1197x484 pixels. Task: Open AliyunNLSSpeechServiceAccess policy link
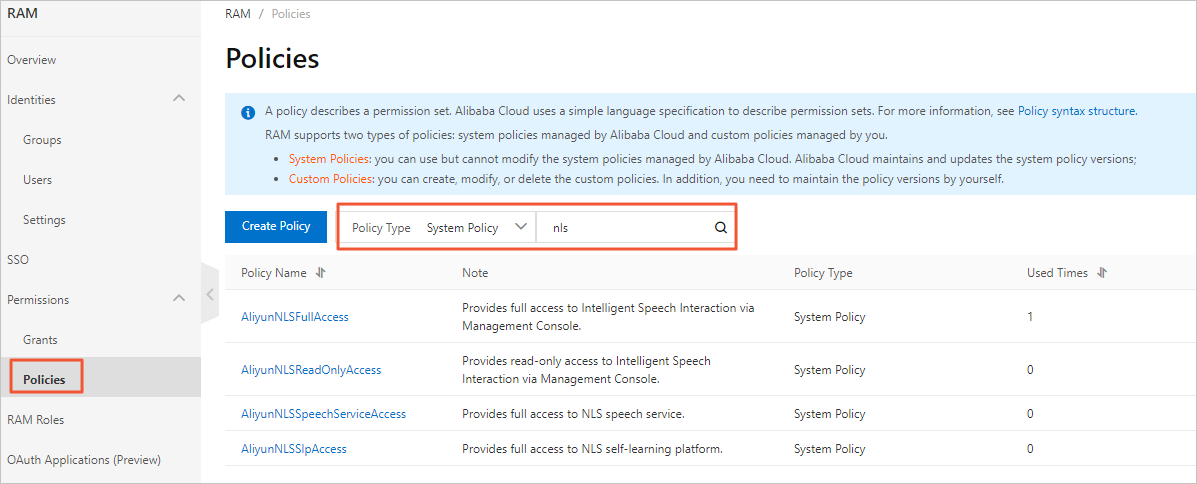[x=323, y=414]
